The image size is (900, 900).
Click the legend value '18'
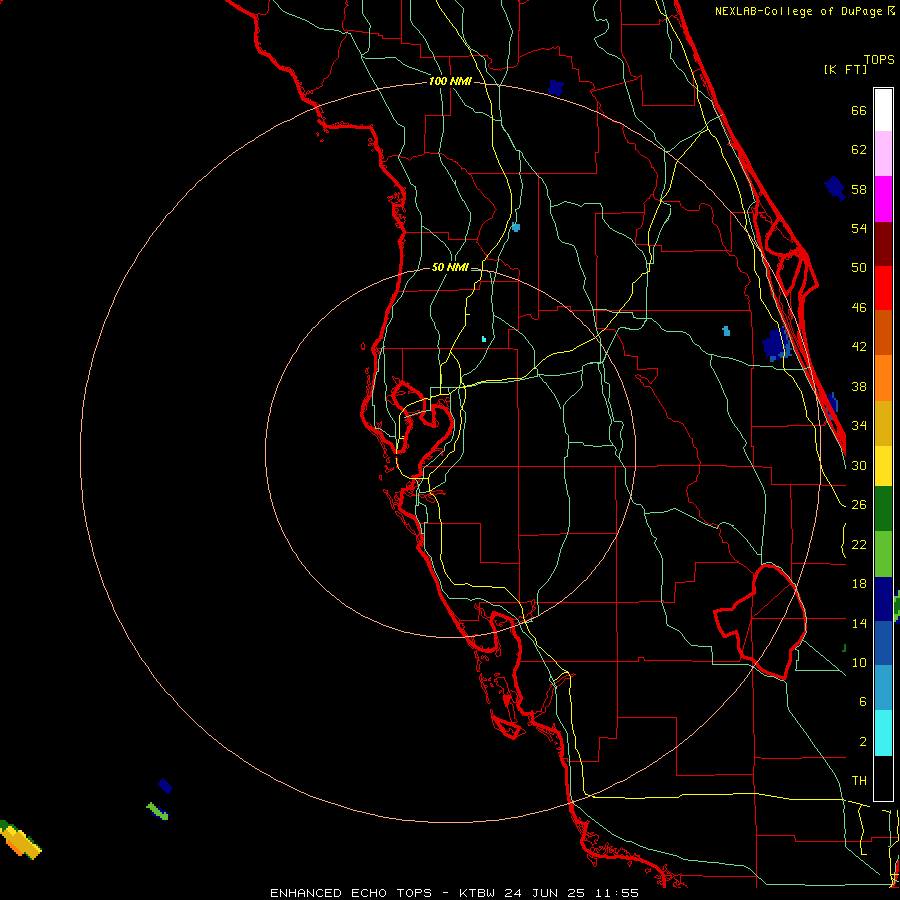[859, 584]
